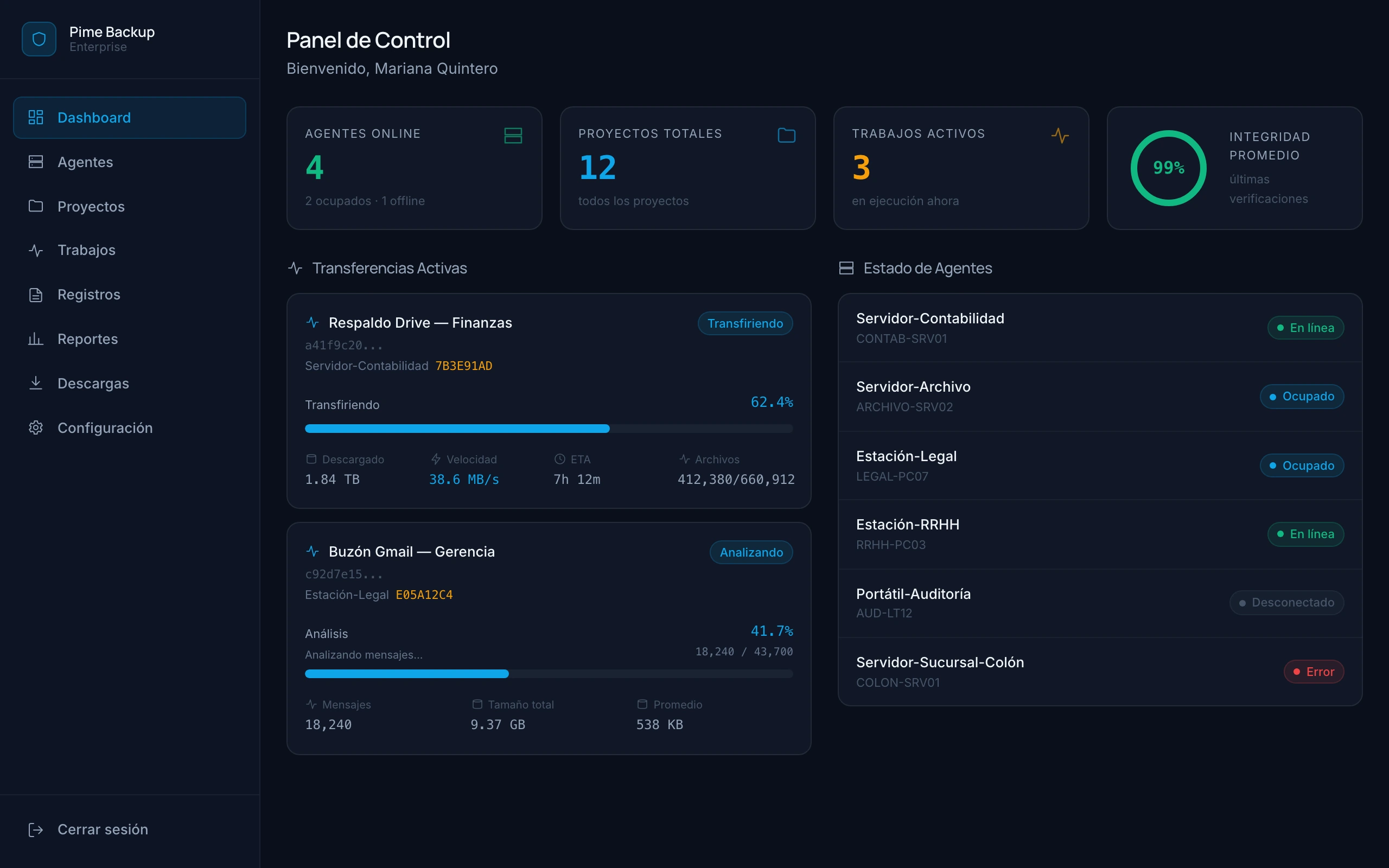Click the Dashboard grid icon
This screenshot has width=1389, height=868.
(36, 117)
